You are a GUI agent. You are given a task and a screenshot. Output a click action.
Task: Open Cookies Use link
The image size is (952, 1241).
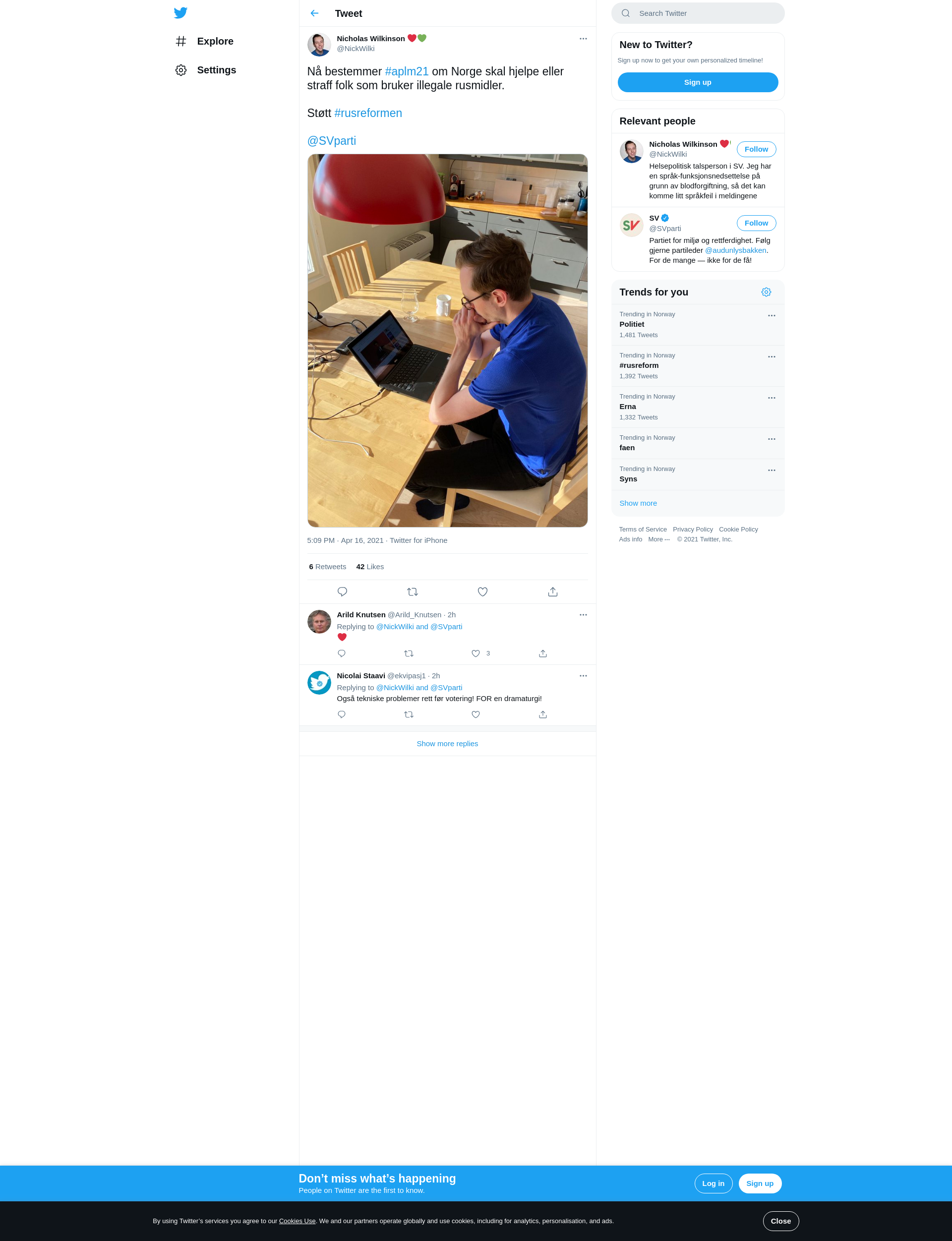pyautogui.click(x=297, y=1221)
